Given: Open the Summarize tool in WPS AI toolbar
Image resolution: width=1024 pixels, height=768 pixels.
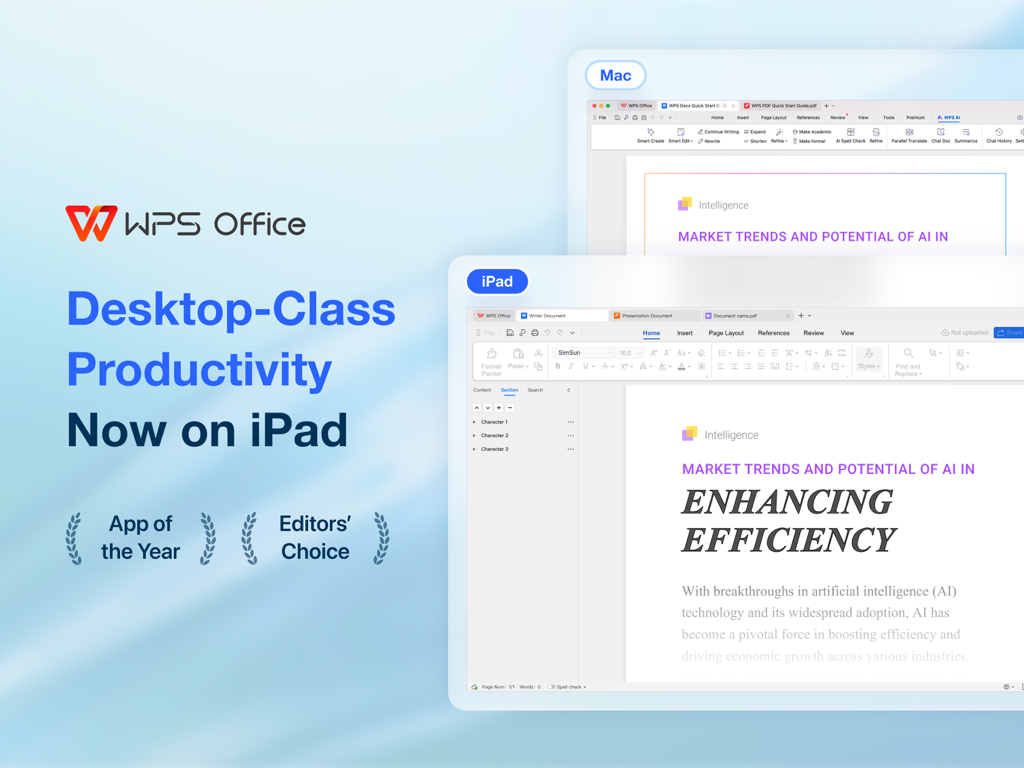Looking at the screenshot, I should coord(965,133).
